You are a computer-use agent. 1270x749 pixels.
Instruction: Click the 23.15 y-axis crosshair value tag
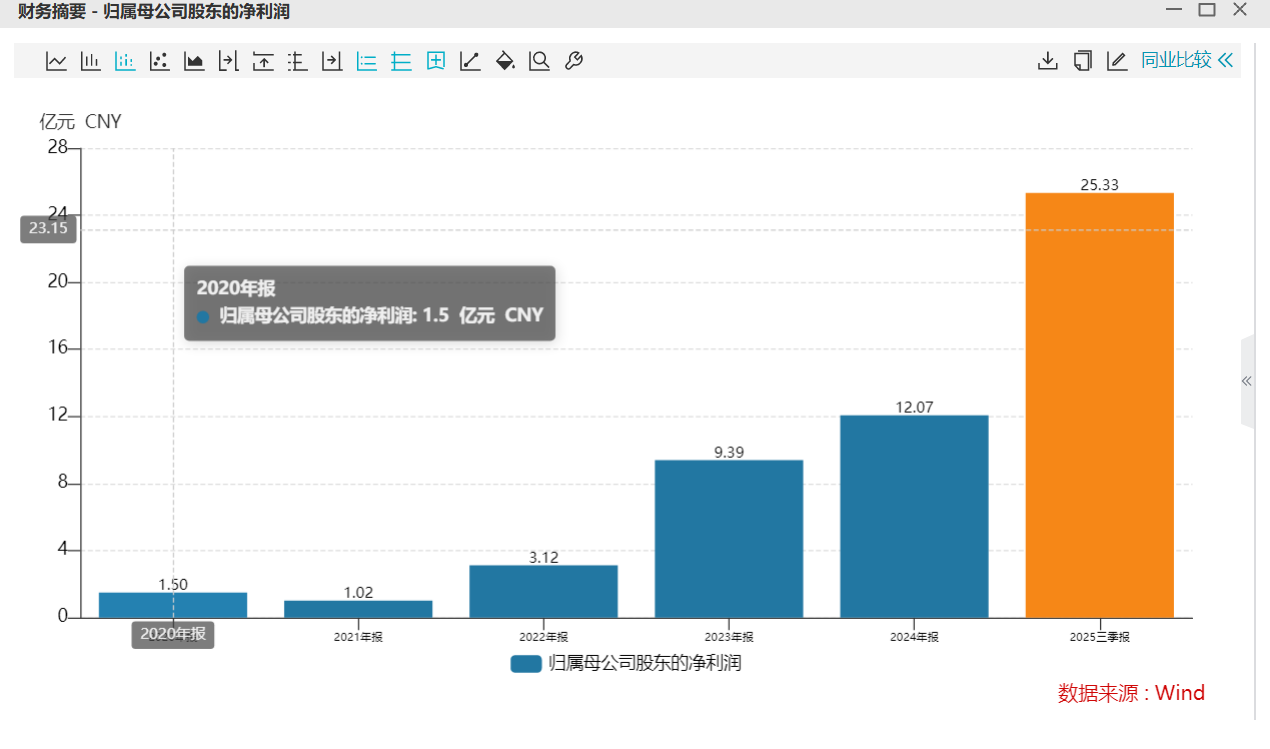(48, 228)
